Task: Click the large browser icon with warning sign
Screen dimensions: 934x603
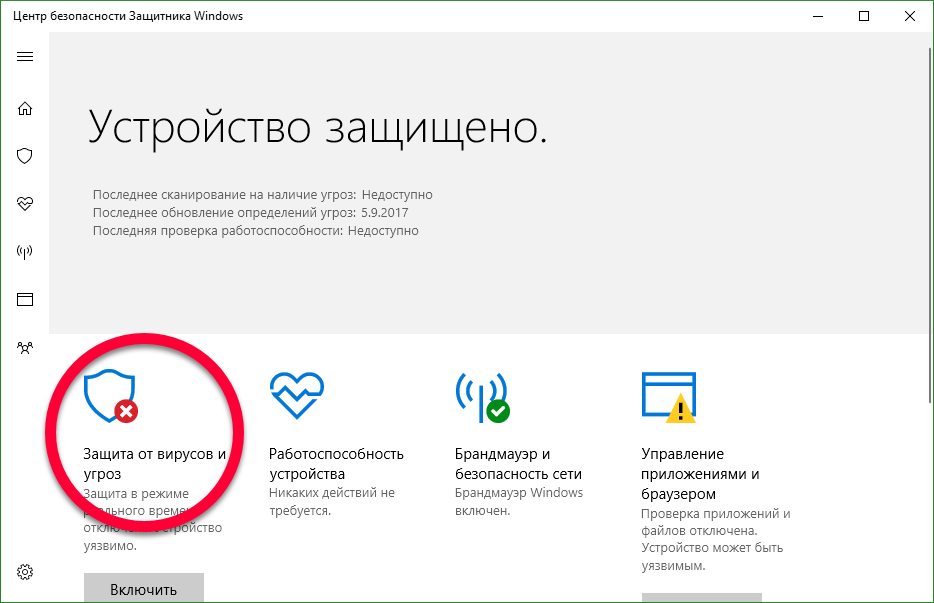Action: [668, 398]
